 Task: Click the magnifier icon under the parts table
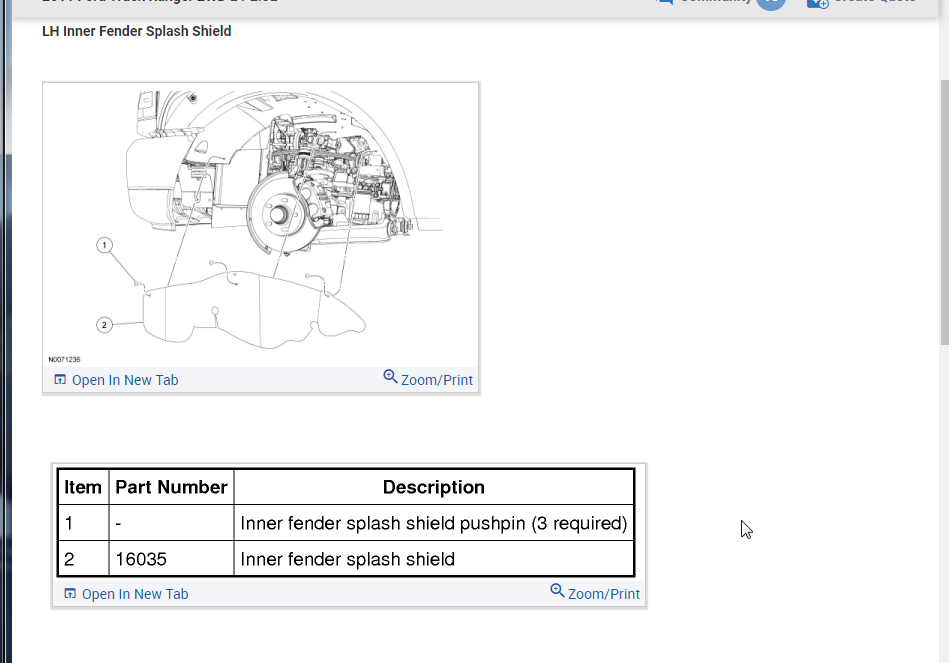coord(557,591)
